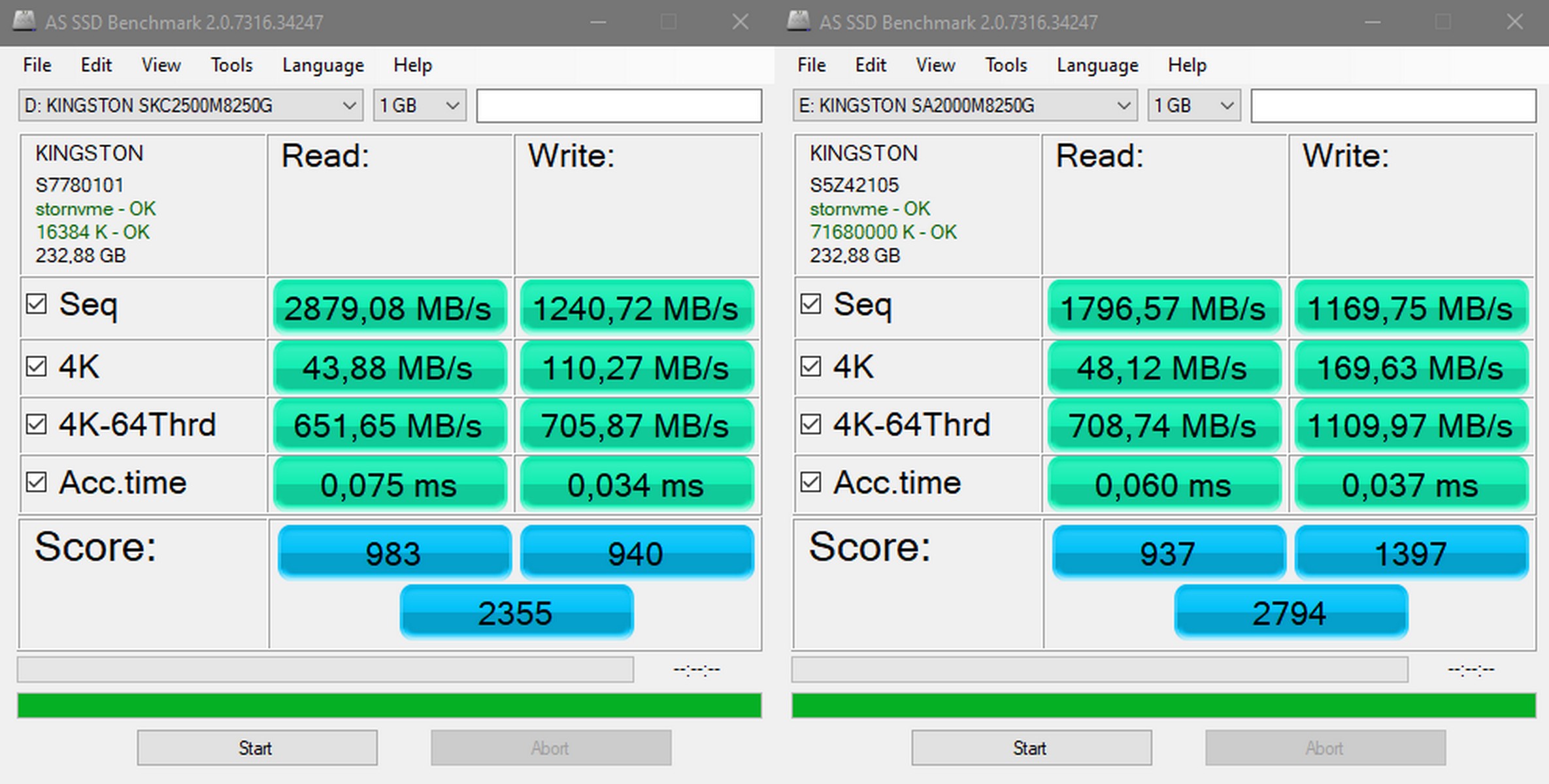1549x784 pixels.
Task: Open the Tools menu in left window
Action: (x=231, y=65)
